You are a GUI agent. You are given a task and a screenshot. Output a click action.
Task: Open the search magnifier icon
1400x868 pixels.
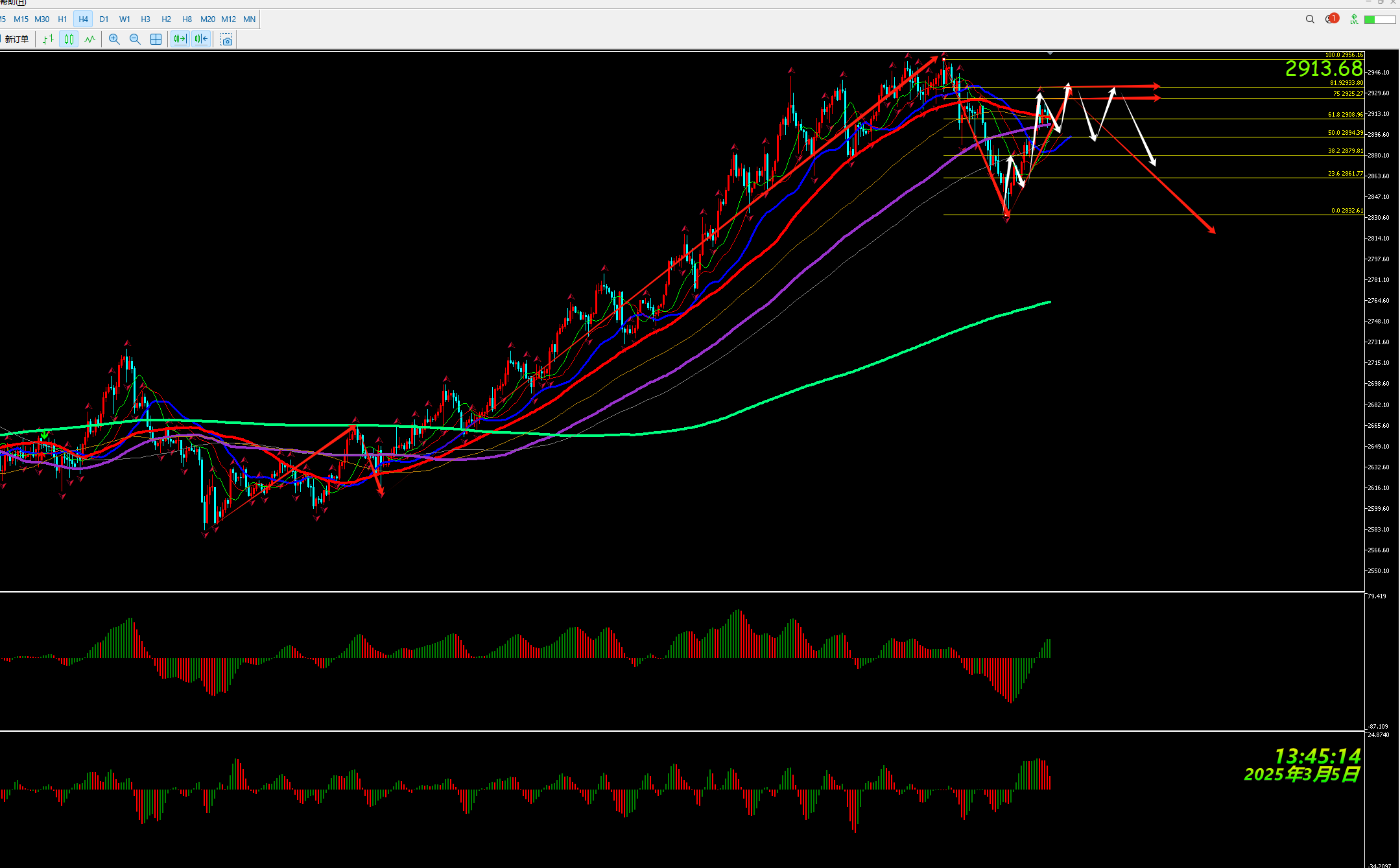pyautogui.click(x=1310, y=19)
